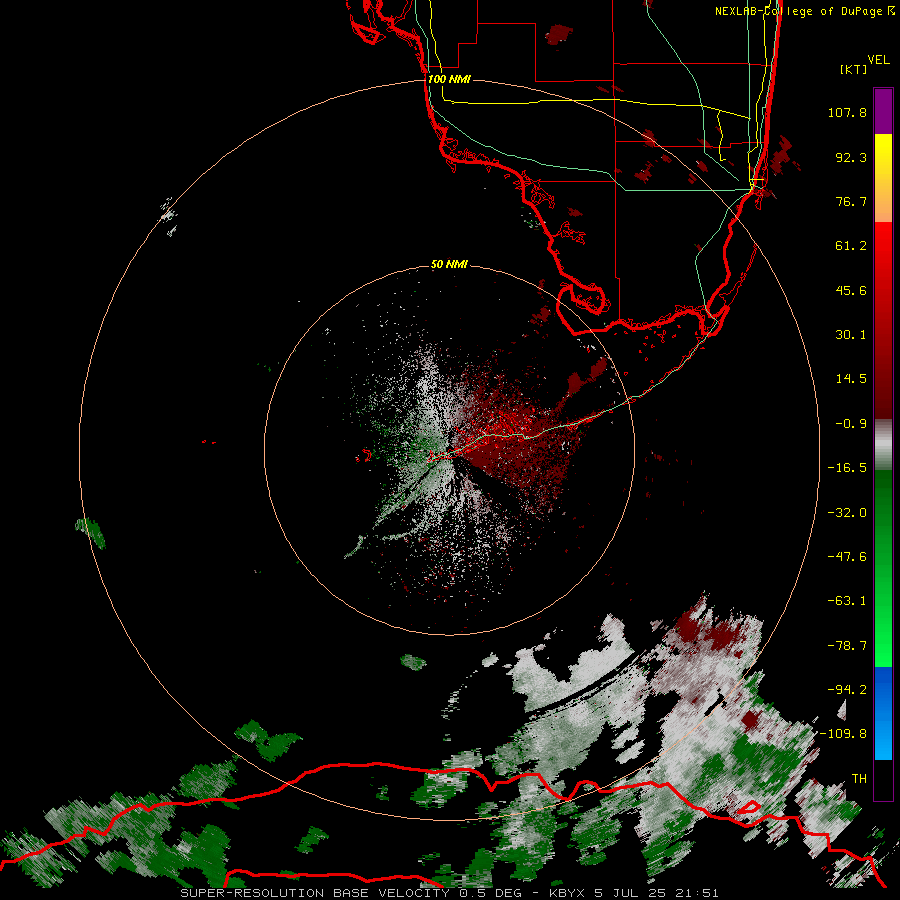Screen dimensions: 900x900
Task: Pick the purple segment of velocity scale
Action: point(883,111)
